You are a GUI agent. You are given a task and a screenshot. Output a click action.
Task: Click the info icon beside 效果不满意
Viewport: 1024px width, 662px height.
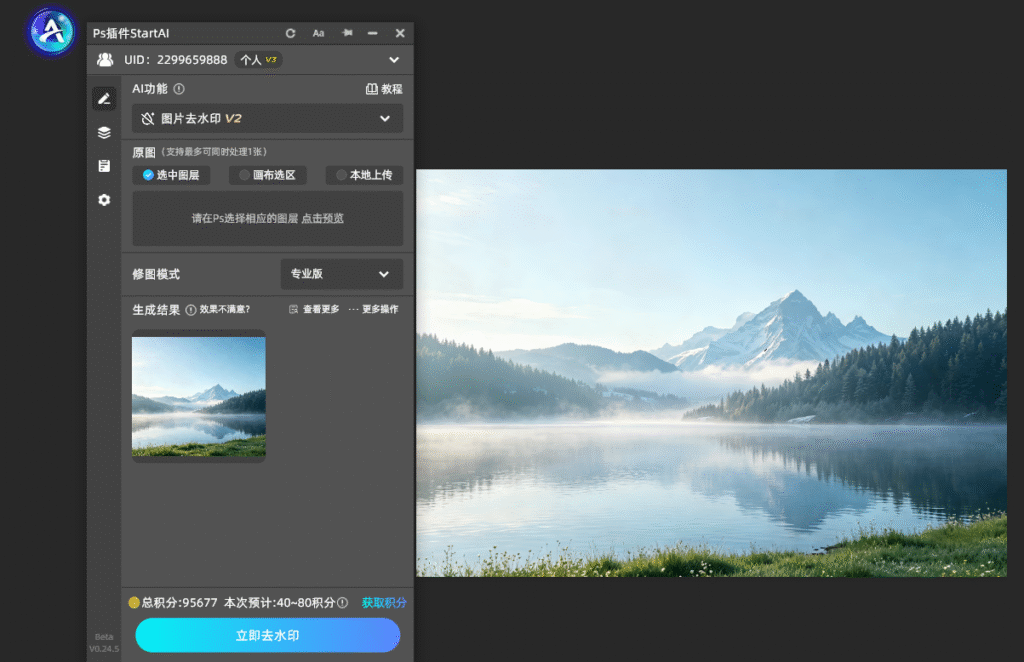pyautogui.click(x=191, y=310)
